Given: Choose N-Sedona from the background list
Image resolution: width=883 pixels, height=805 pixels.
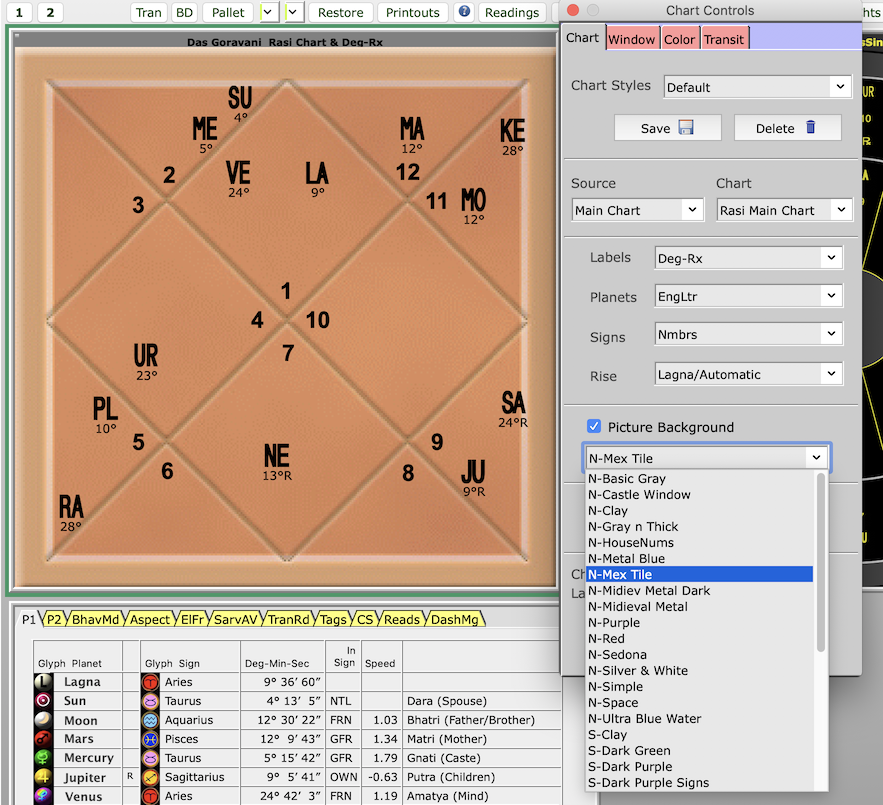Looking at the screenshot, I should point(616,655).
